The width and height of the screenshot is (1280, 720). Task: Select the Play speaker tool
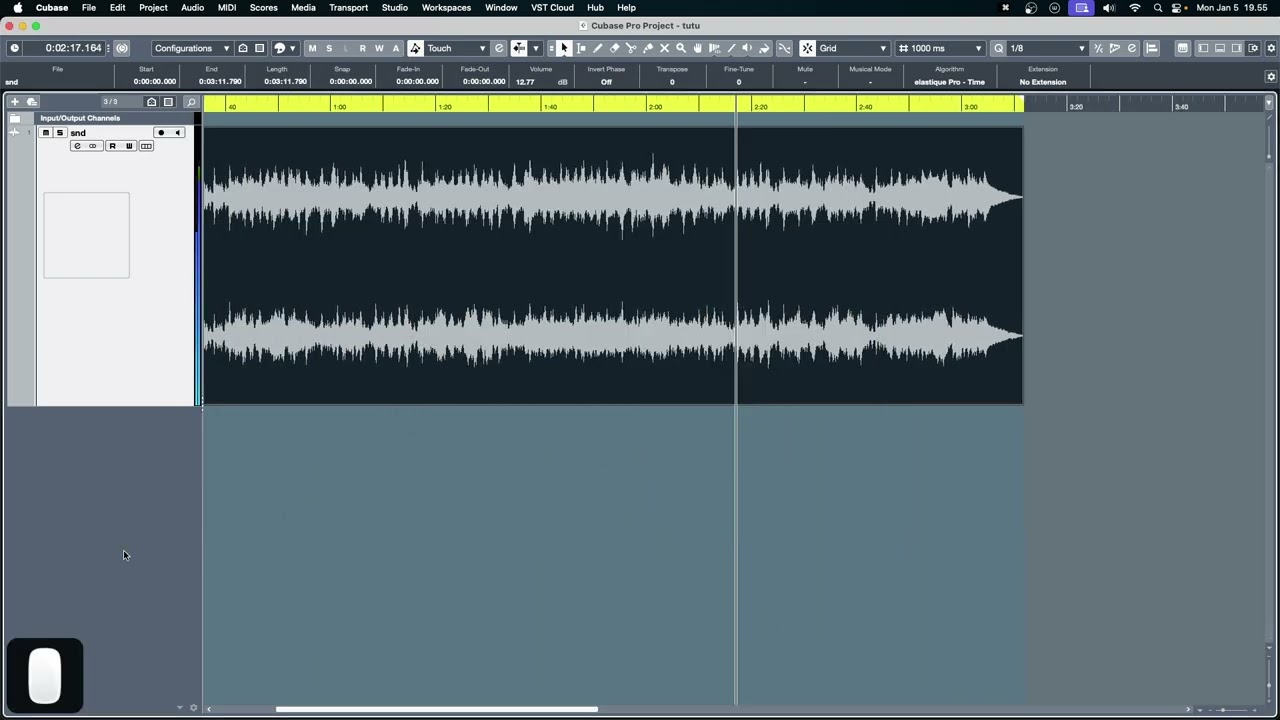pyautogui.click(x=747, y=48)
